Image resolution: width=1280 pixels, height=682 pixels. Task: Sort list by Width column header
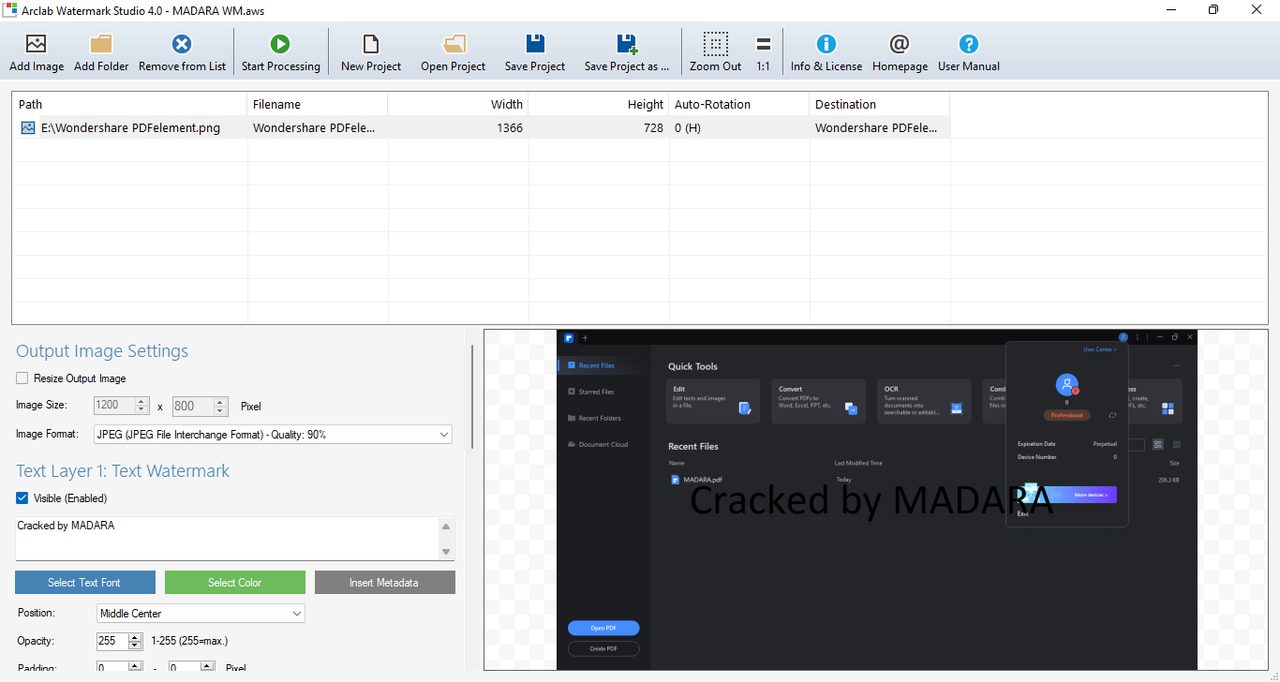[458, 104]
